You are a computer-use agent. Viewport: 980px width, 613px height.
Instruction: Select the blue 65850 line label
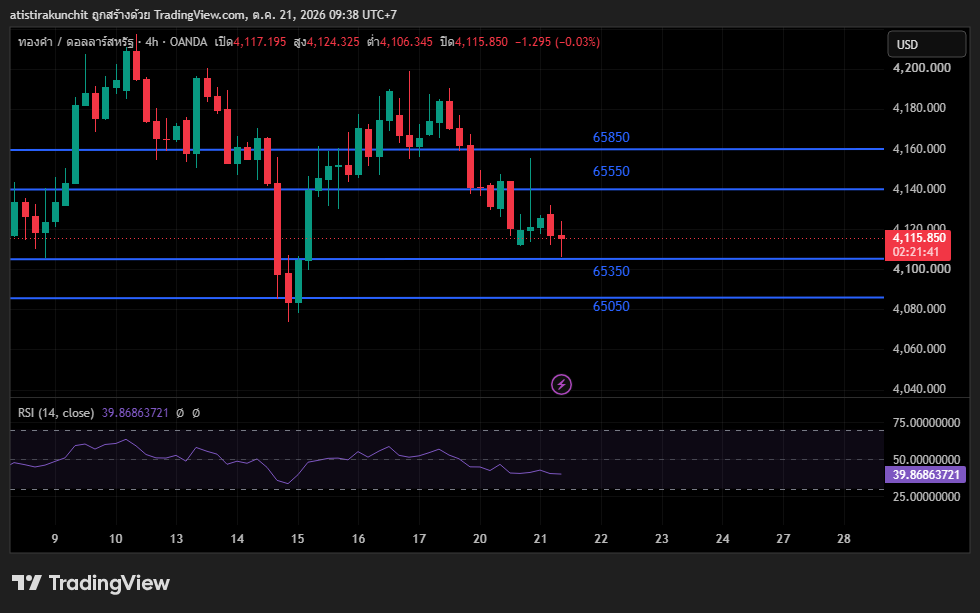point(611,137)
